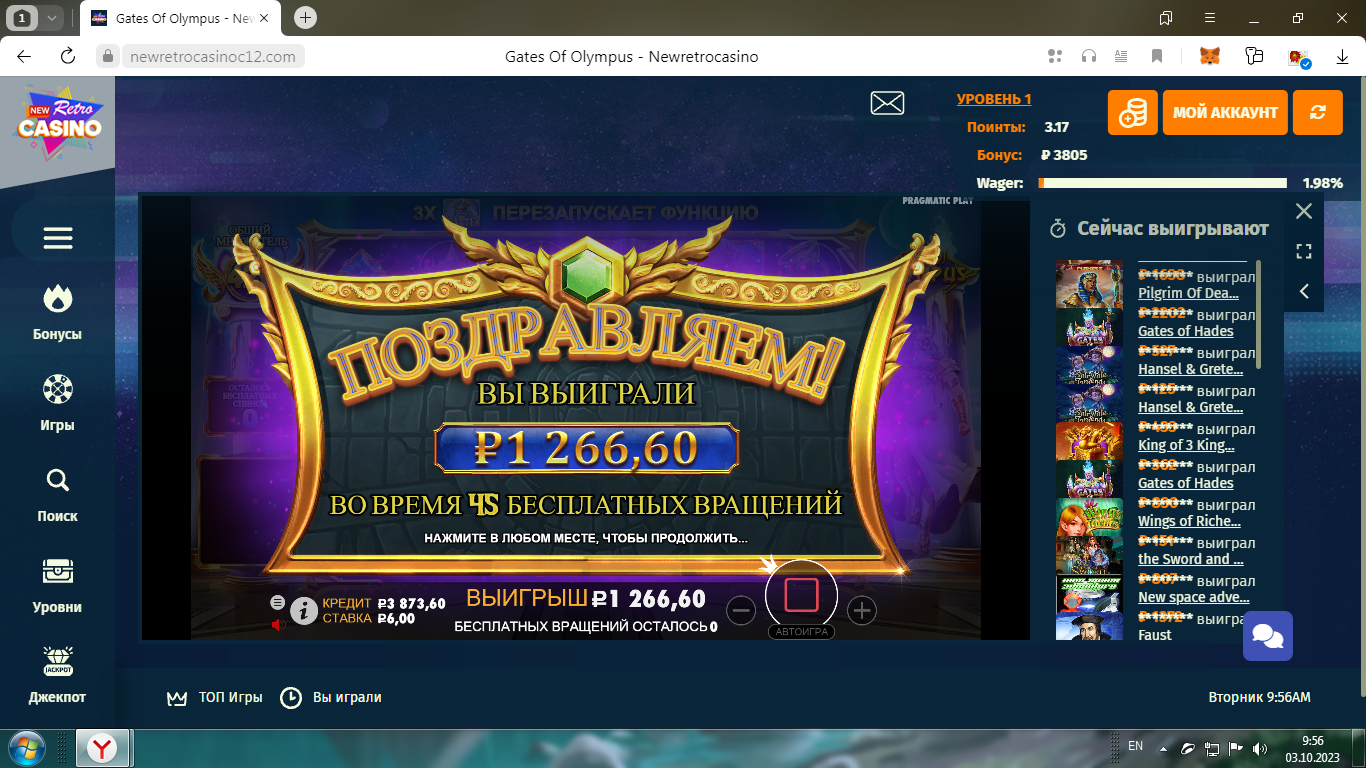Viewport: 1366px width, 768px height.
Task: Open browser downloads arrow
Action: click(1342, 57)
